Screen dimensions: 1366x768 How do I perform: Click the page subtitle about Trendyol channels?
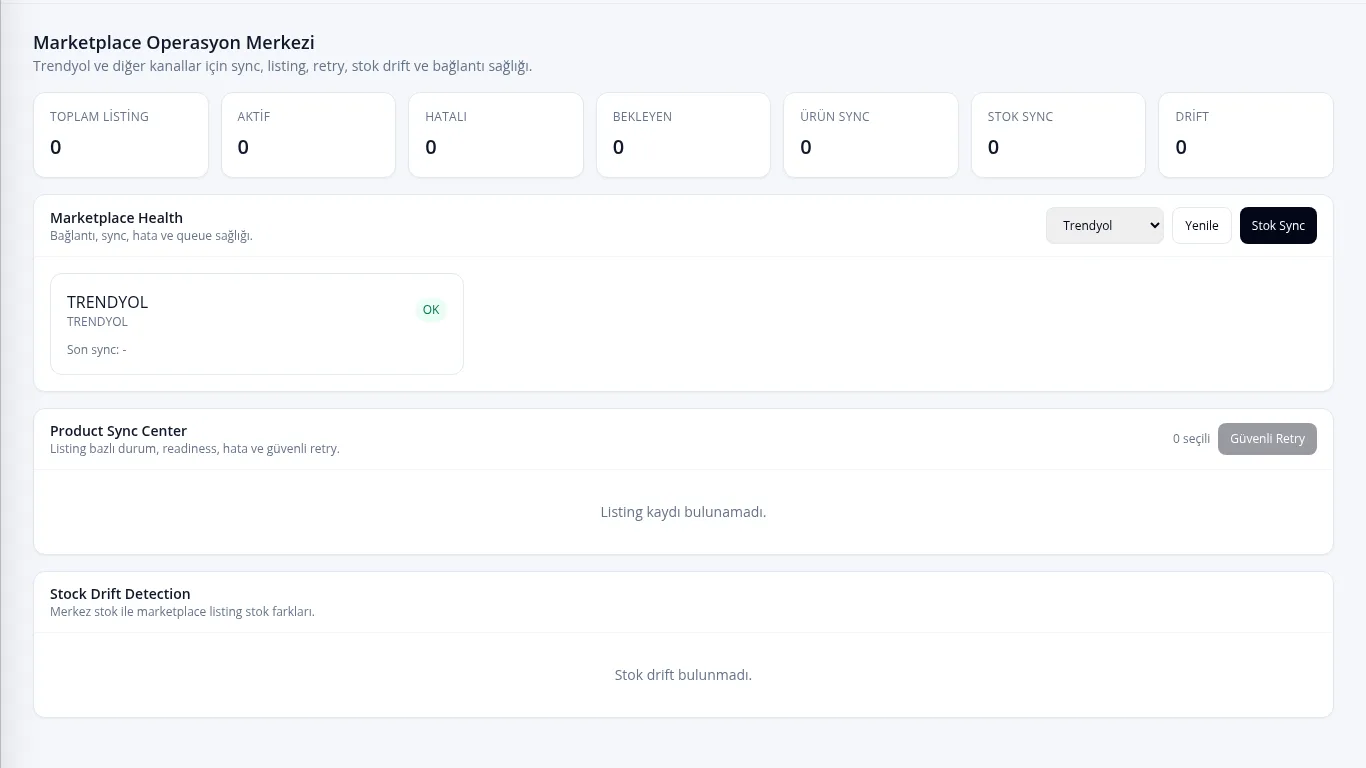(x=282, y=66)
